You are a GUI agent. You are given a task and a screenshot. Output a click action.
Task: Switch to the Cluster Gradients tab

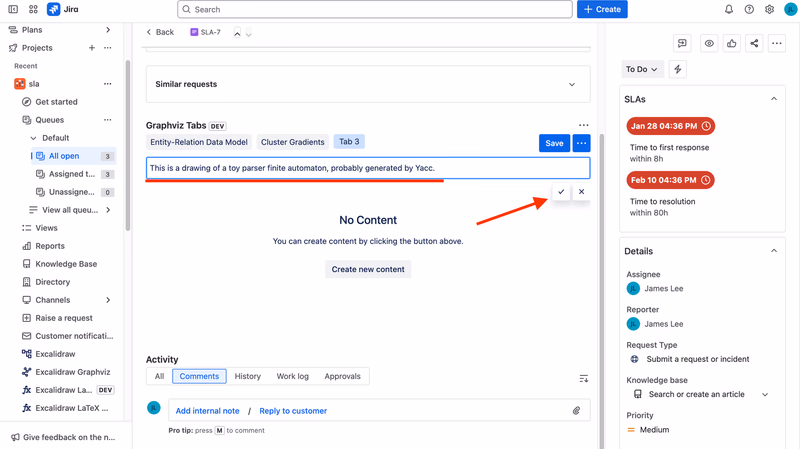click(293, 142)
